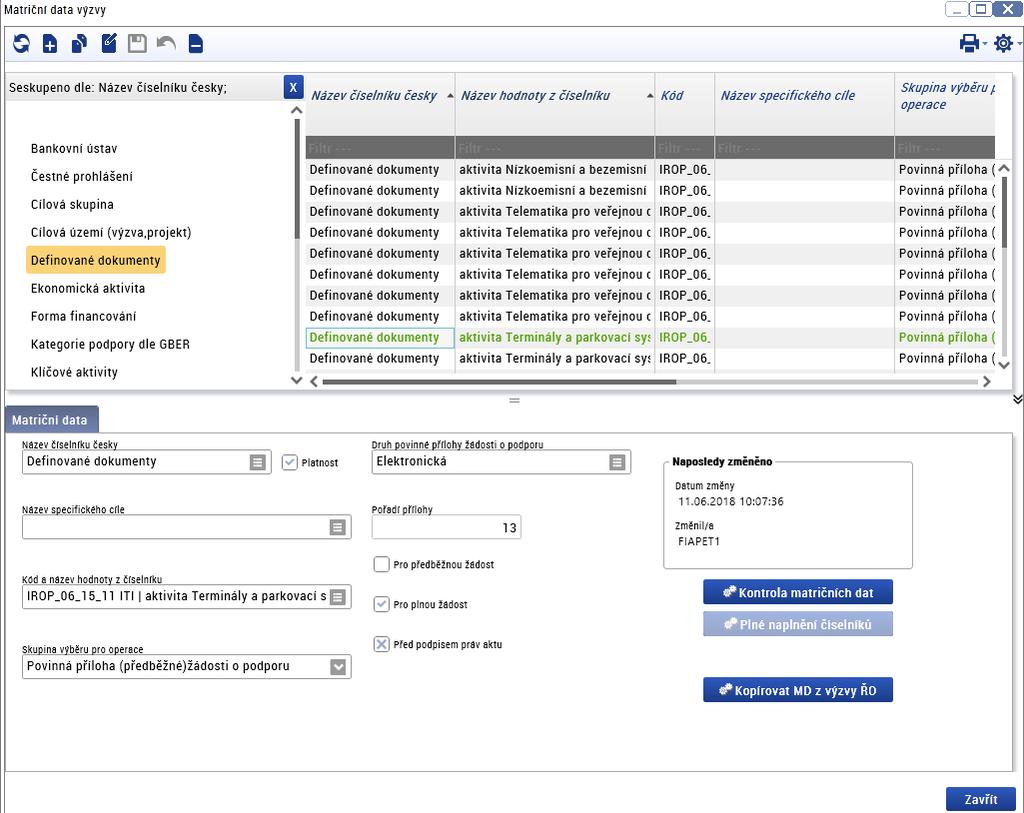Image resolution: width=1024 pixels, height=813 pixels.
Task: Click the Kód column header
Action: (x=684, y=95)
